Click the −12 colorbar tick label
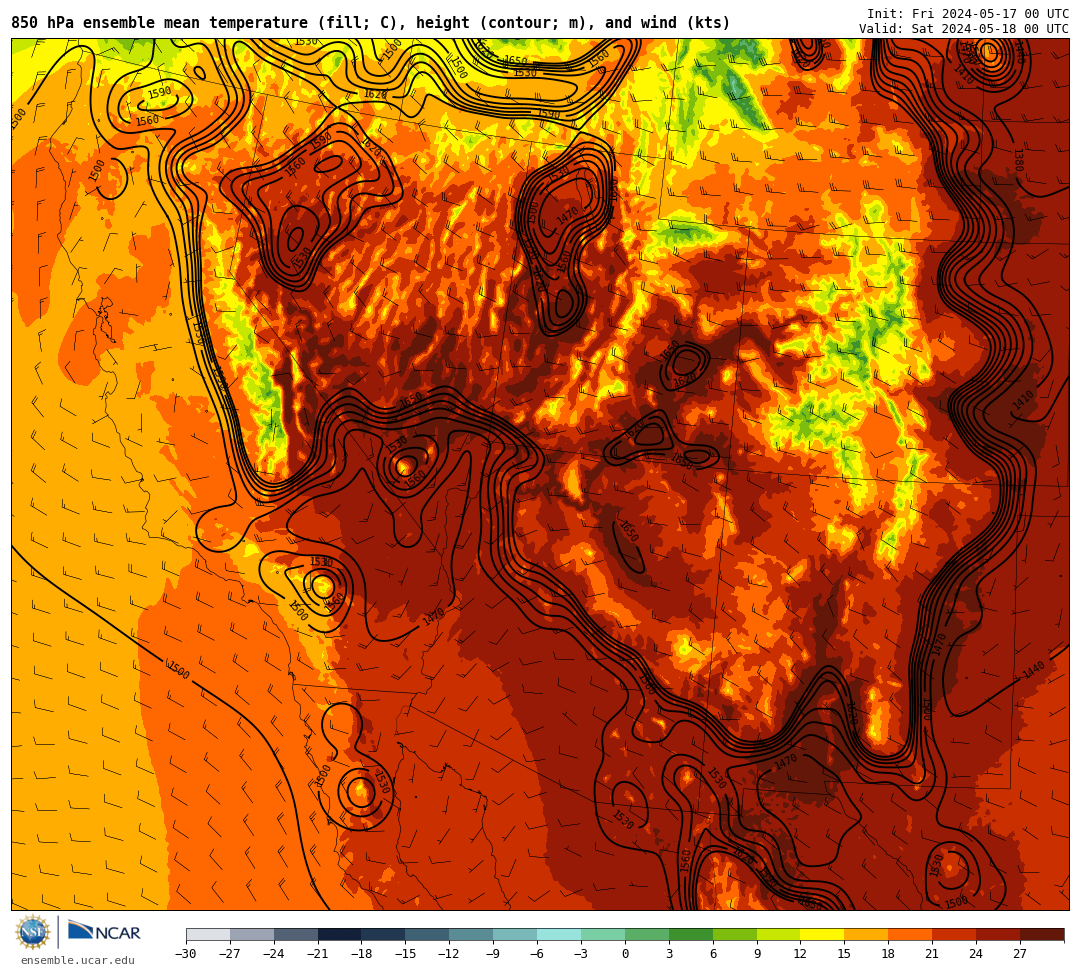This screenshot has width=1080, height=973. coord(449,954)
